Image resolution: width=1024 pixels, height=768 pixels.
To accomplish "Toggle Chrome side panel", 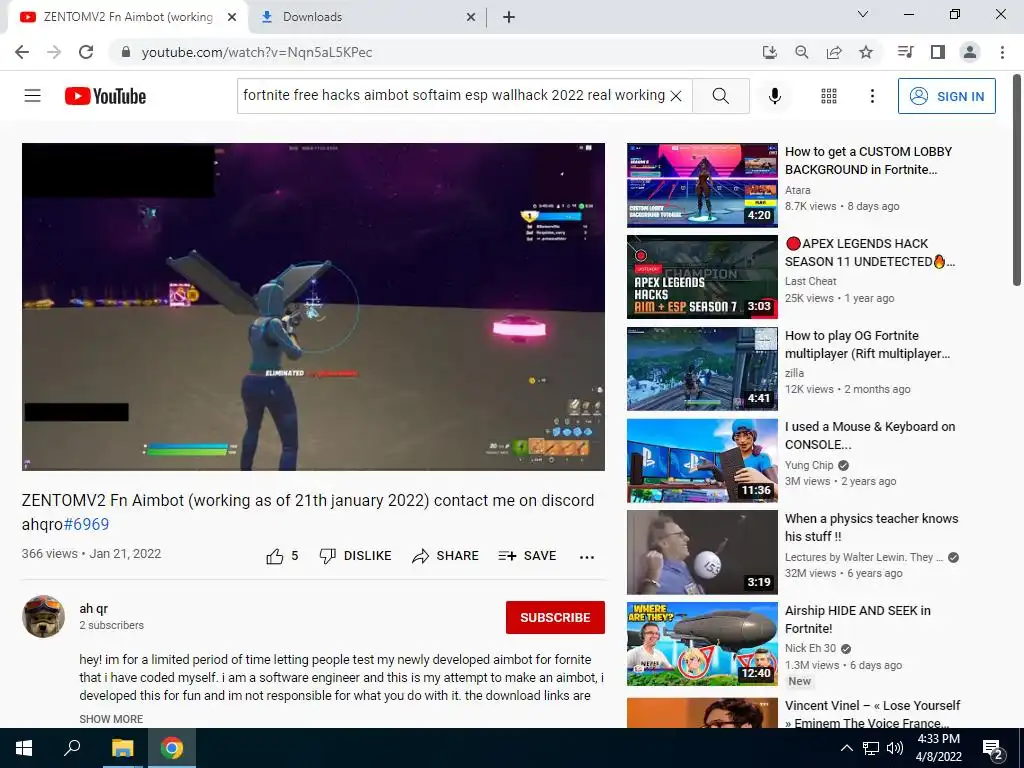I will 938,52.
